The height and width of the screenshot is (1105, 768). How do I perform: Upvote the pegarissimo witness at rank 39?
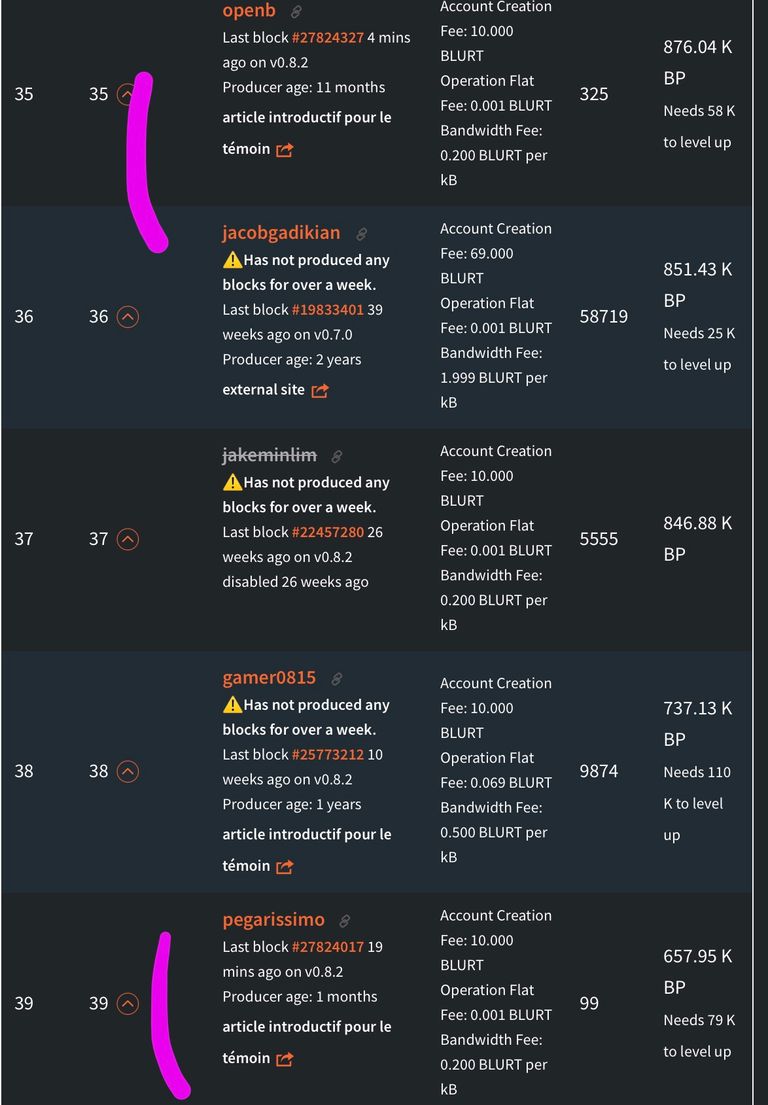(128, 1004)
